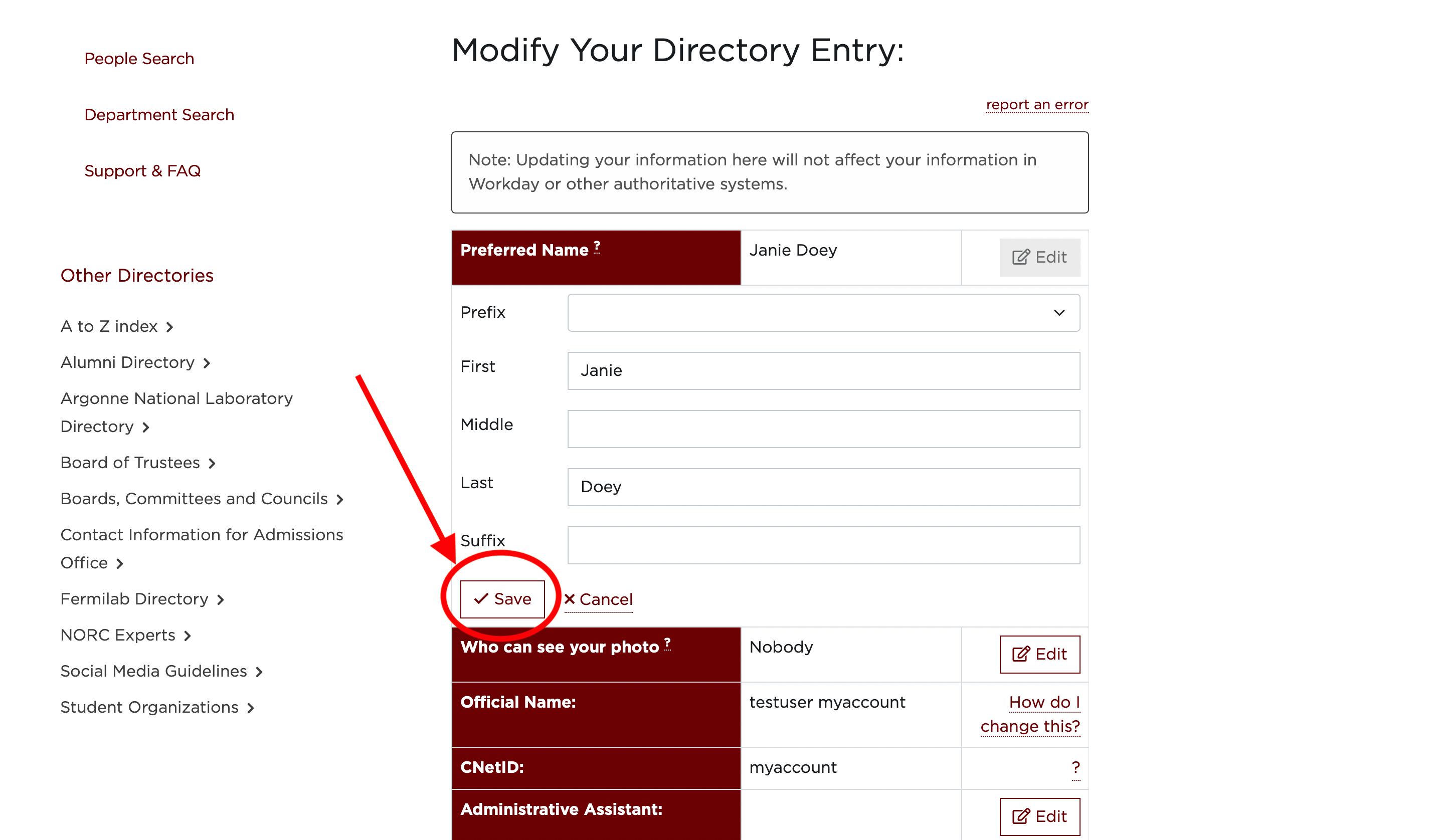The image size is (1432, 840).
Task: Edit who can see your photo
Action: click(1039, 654)
